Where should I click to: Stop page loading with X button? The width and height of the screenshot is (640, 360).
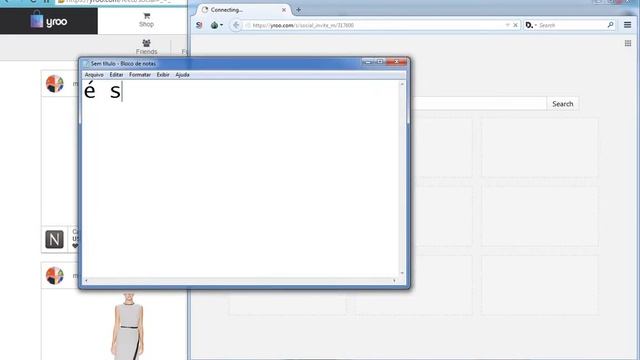coord(515,25)
